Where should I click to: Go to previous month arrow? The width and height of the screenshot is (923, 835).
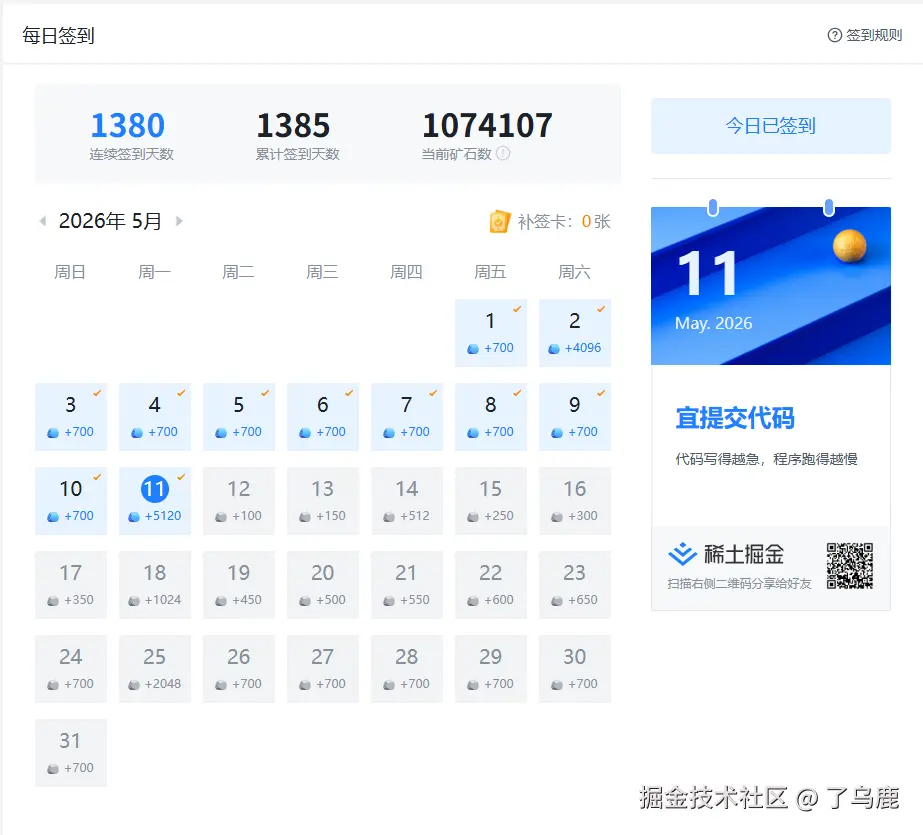pos(42,221)
